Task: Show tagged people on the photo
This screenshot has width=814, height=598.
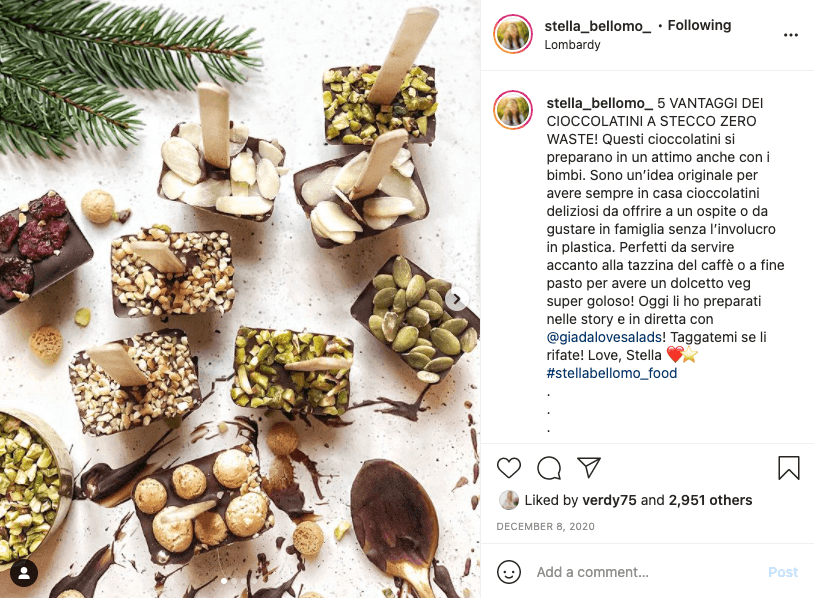Action: [23, 573]
